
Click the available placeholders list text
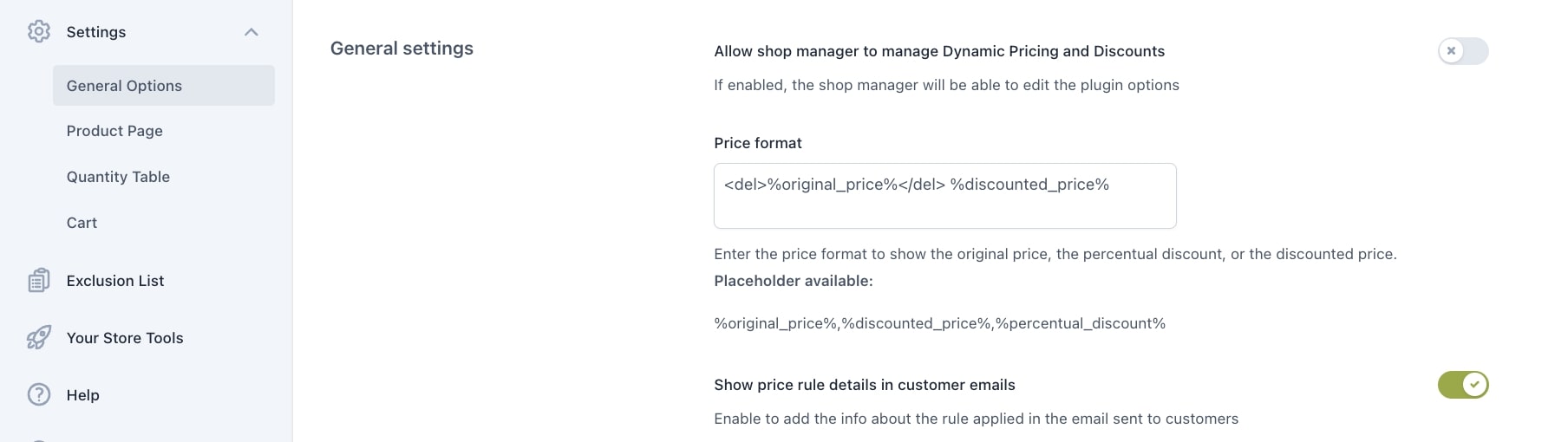pyautogui.click(x=939, y=323)
